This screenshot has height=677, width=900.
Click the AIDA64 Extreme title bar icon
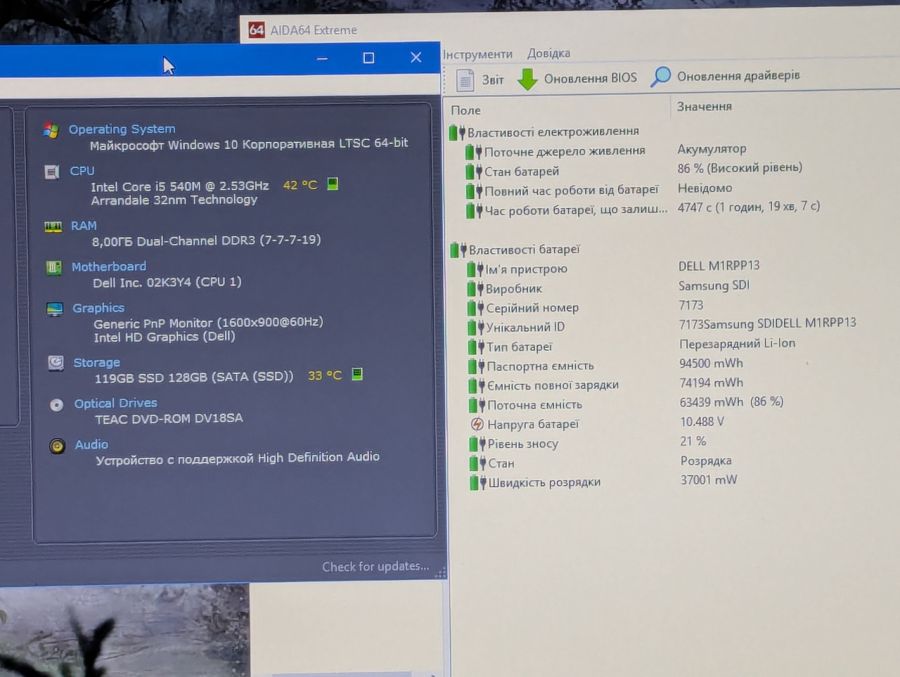(x=257, y=29)
